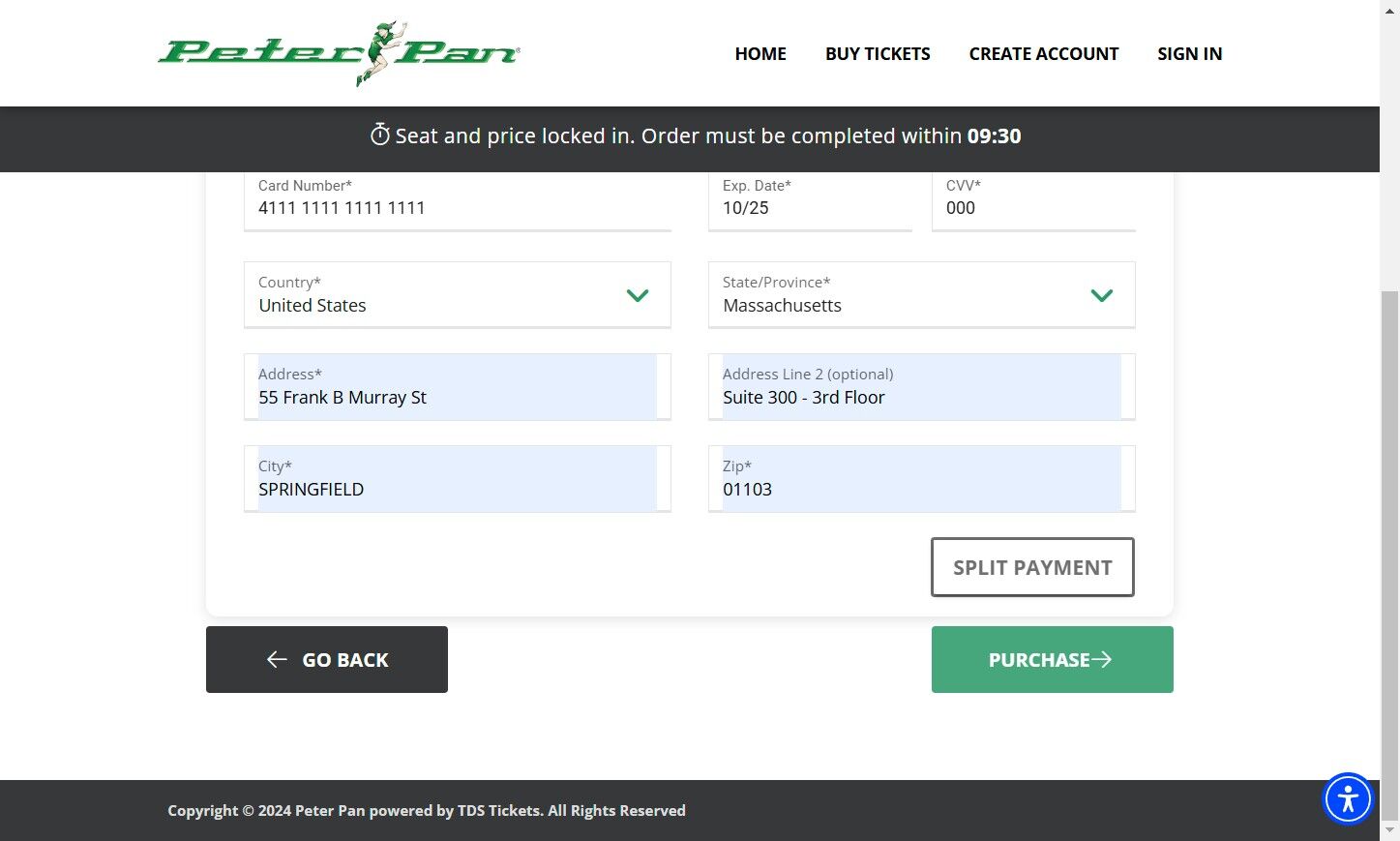The width and height of the screenshot is (1400, 841).
Task: Open the Sign In page
Action: pos(1189,54)
